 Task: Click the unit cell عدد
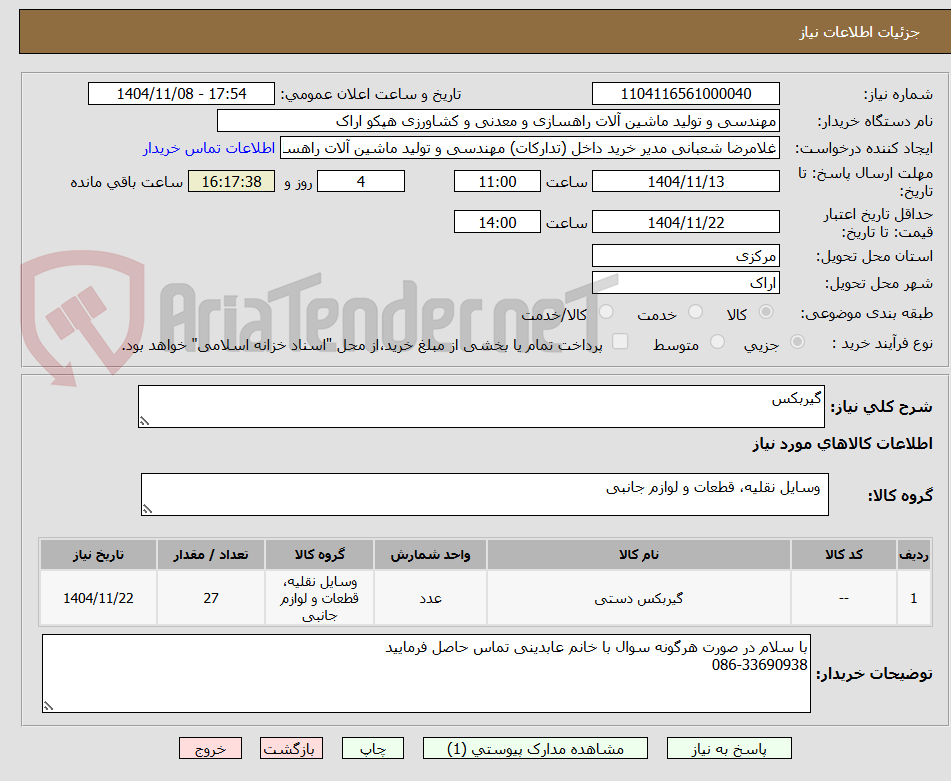(430, 598)
